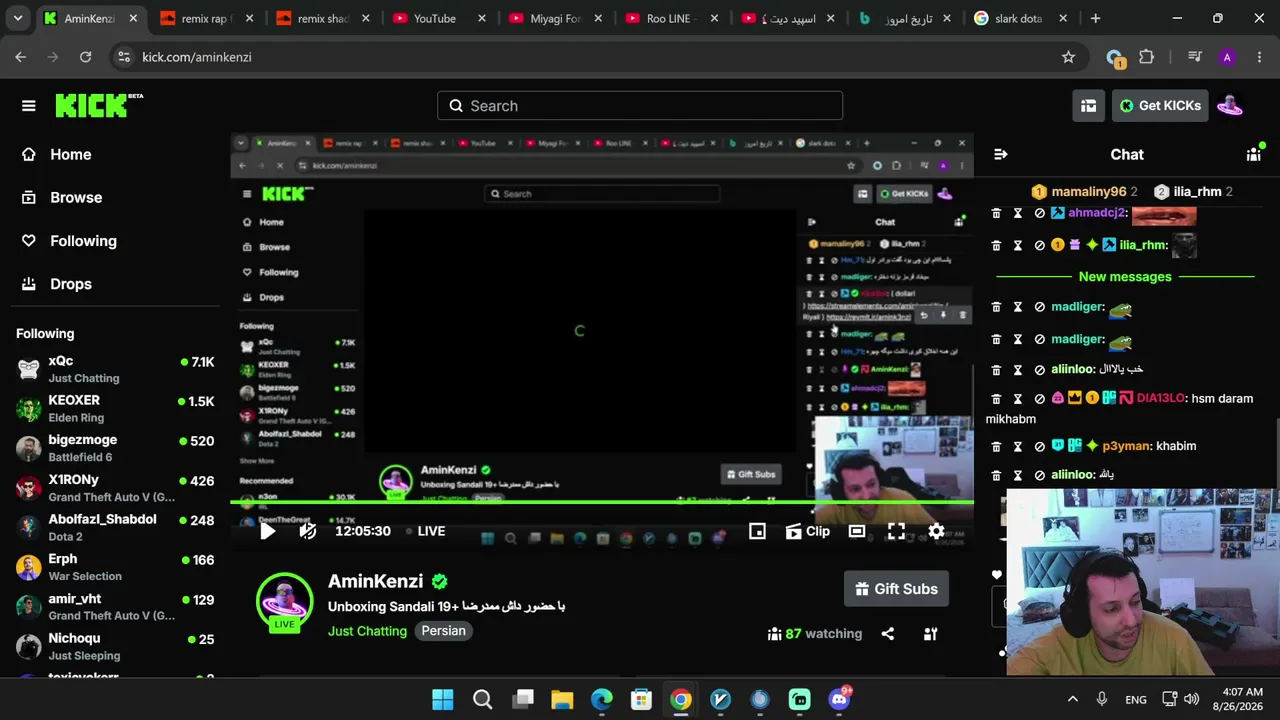Open Discord from the taskbar

tap(839, 699)
